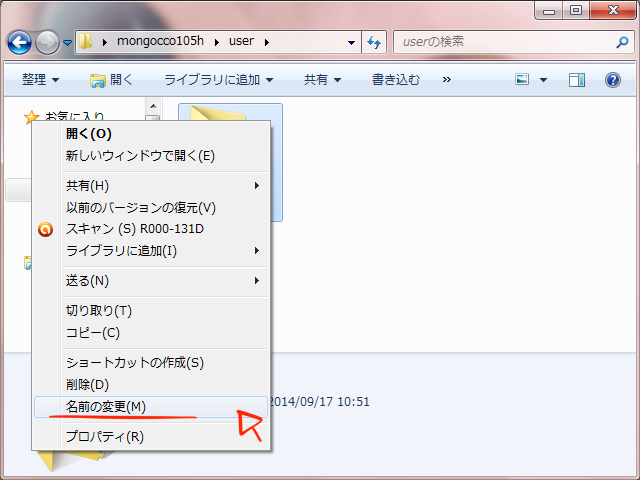Toggle the preview pane icon
Image resolution: width=640 pixels, height=480 pixels.
577,79
